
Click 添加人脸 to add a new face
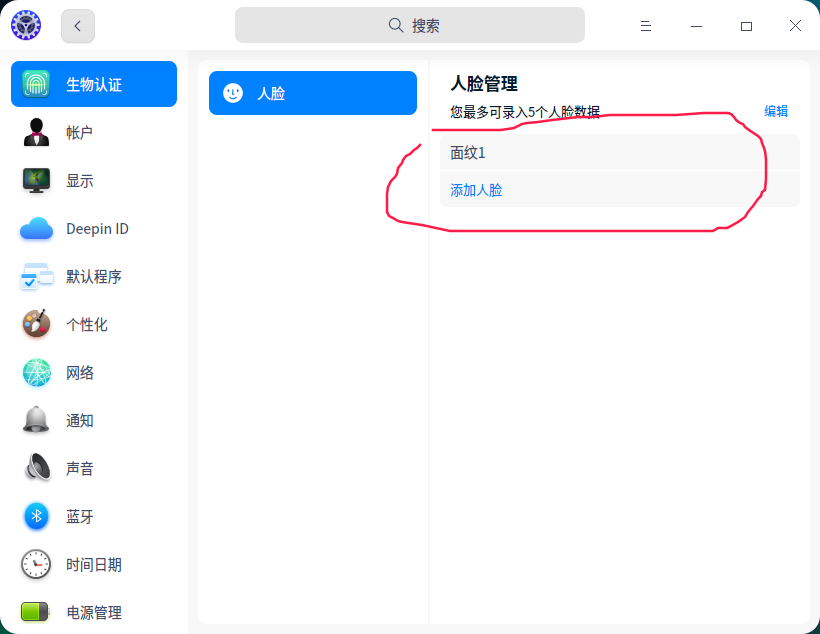pyautogui.click(x=475, y=191)
